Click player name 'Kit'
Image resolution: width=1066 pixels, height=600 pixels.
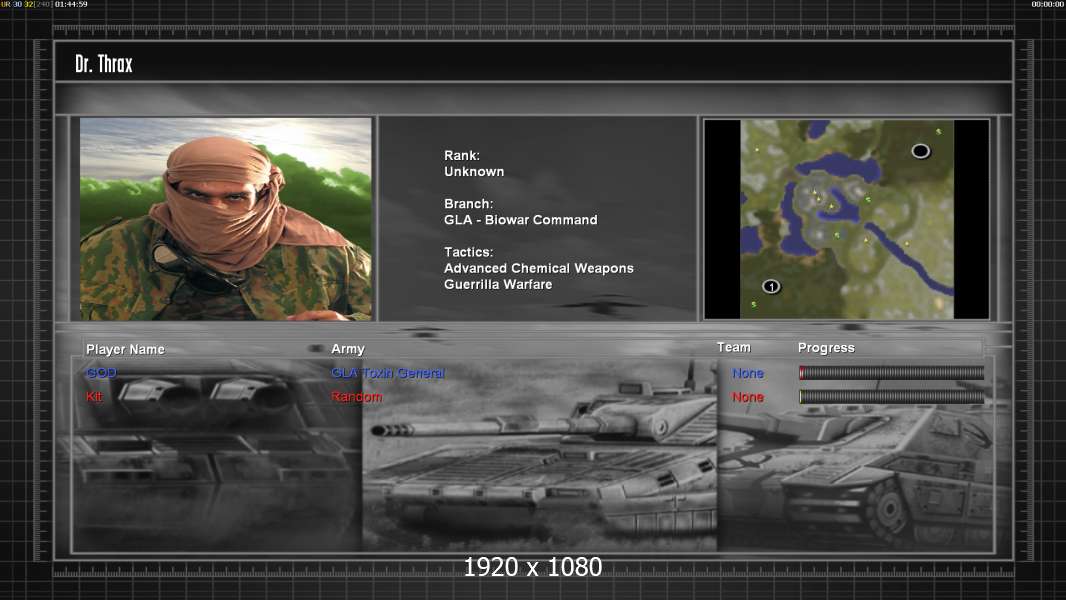pos(94,397)
